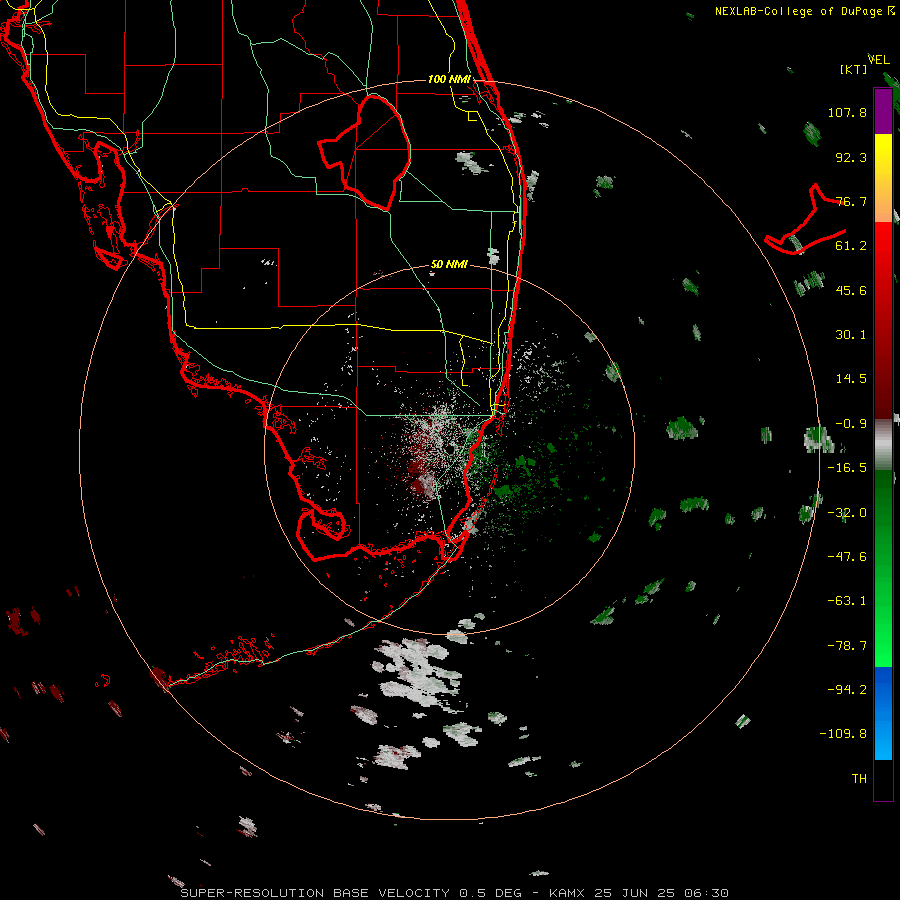
Task: Click the KAMX station identifier in the caption
Action: click(567, 893)
